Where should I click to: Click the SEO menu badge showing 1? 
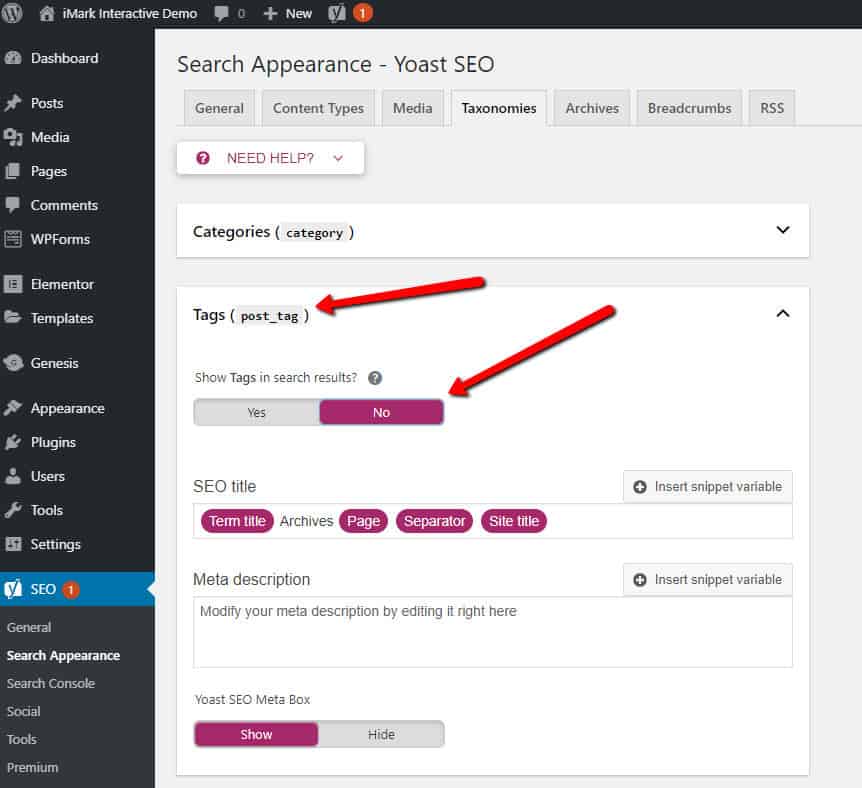pyautogui.click(x=70, y=589)
